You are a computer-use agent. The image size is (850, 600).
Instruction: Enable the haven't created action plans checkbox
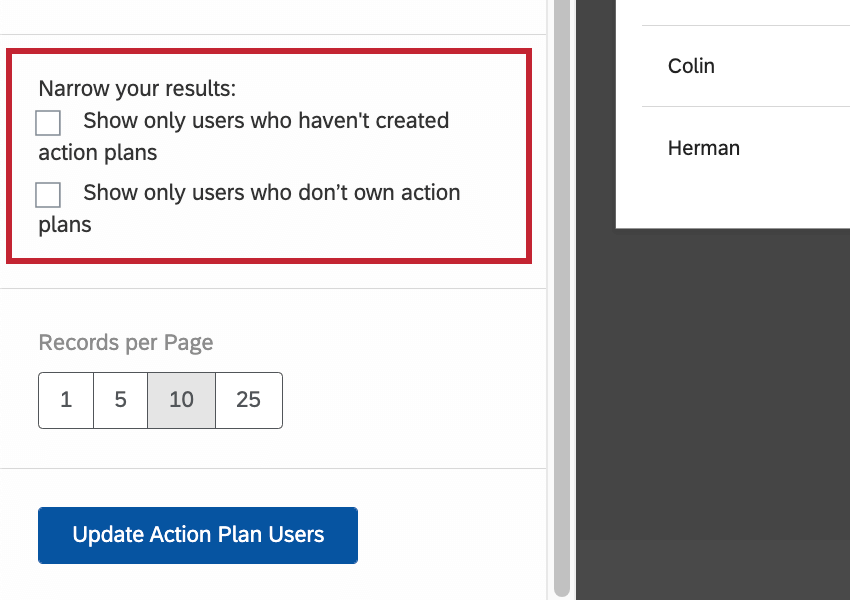[x=48, y=123]
